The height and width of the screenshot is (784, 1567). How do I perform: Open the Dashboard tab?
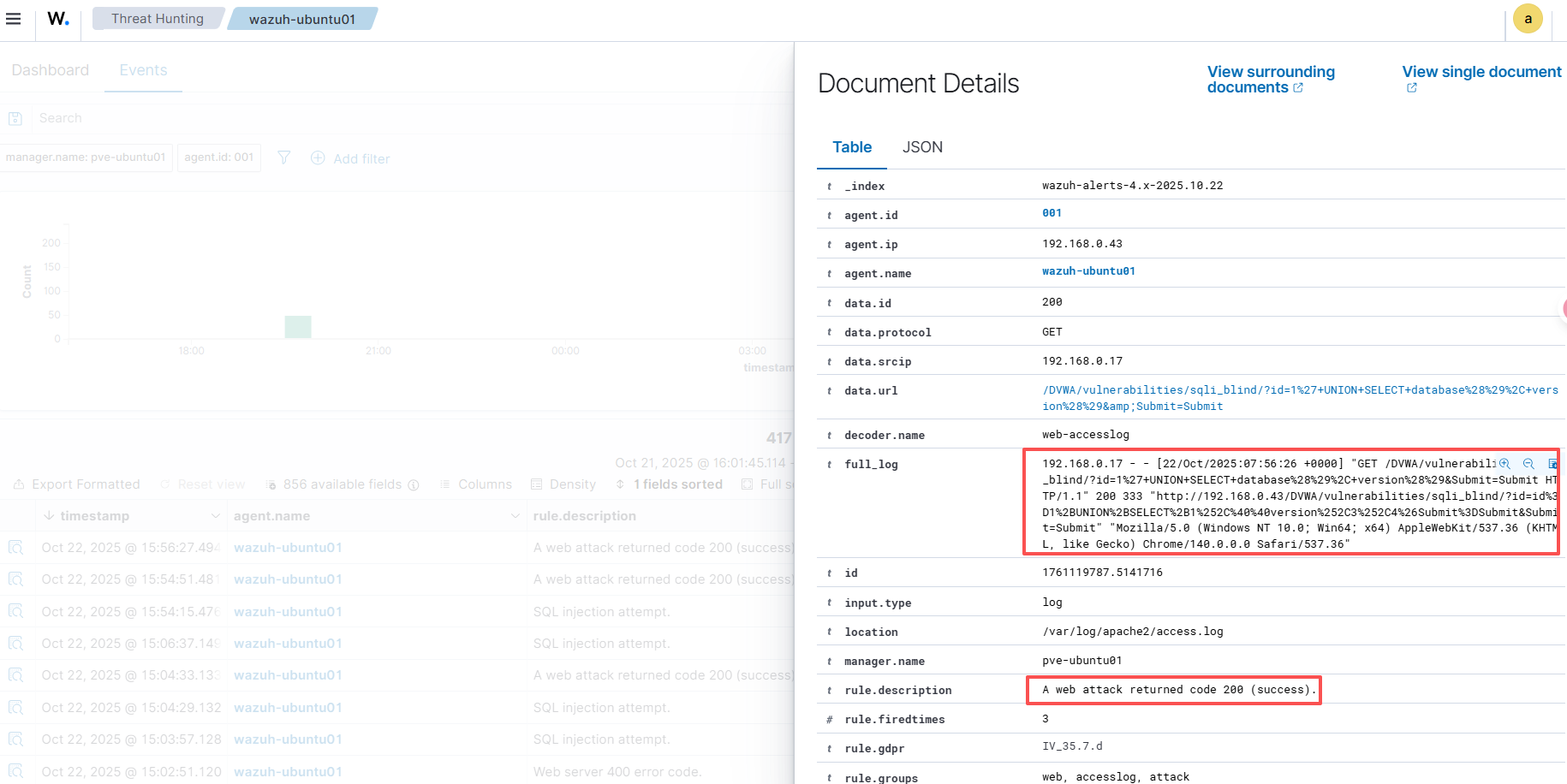51,70
